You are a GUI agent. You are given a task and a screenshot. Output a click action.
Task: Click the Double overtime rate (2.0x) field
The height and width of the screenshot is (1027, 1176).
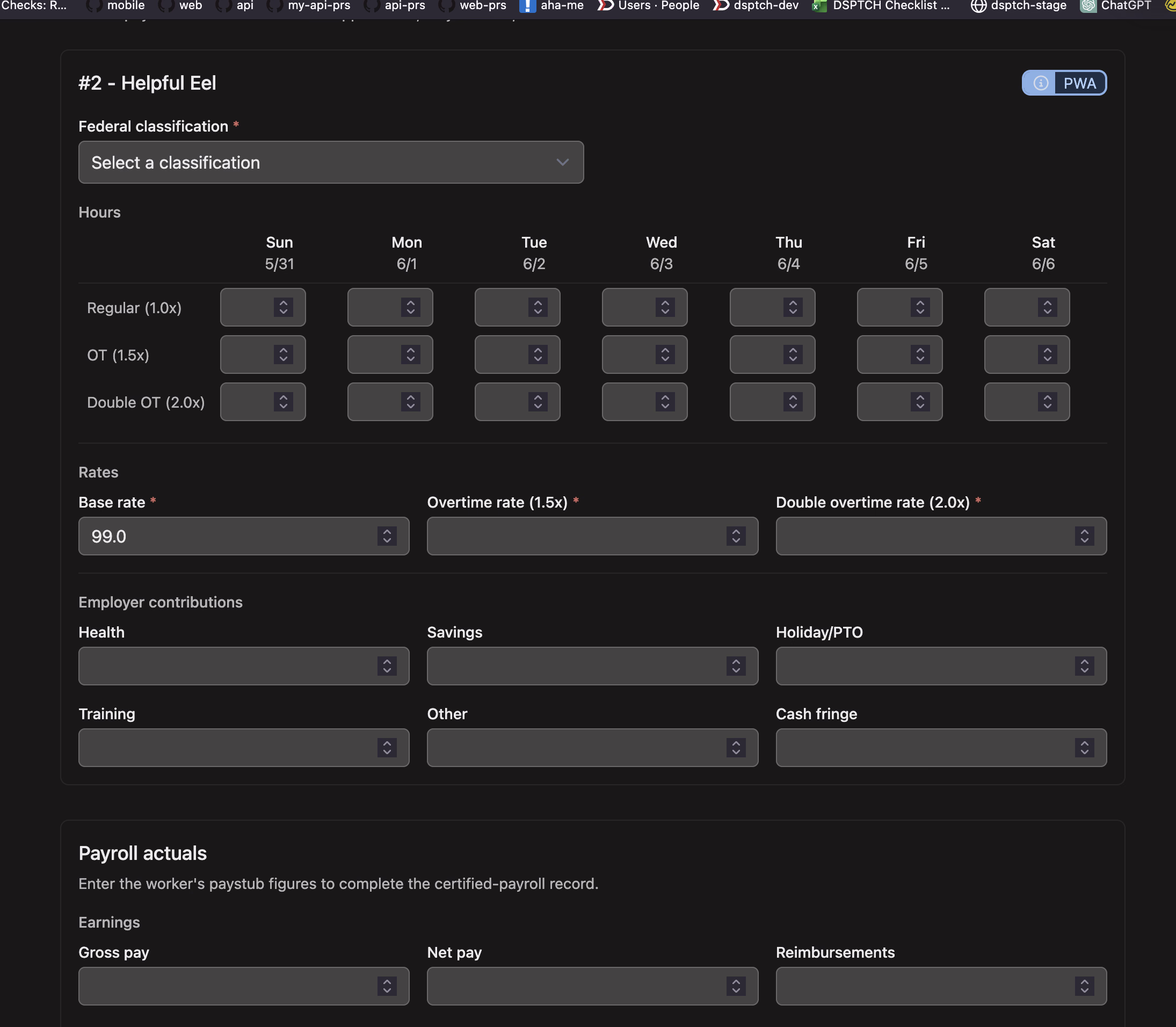(941, 536)
